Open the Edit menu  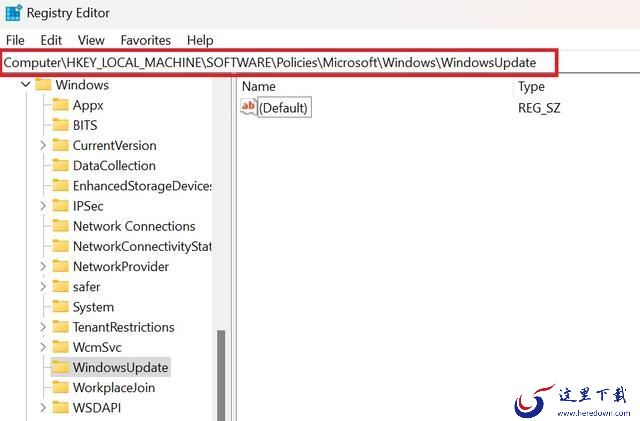pos(51,40)
